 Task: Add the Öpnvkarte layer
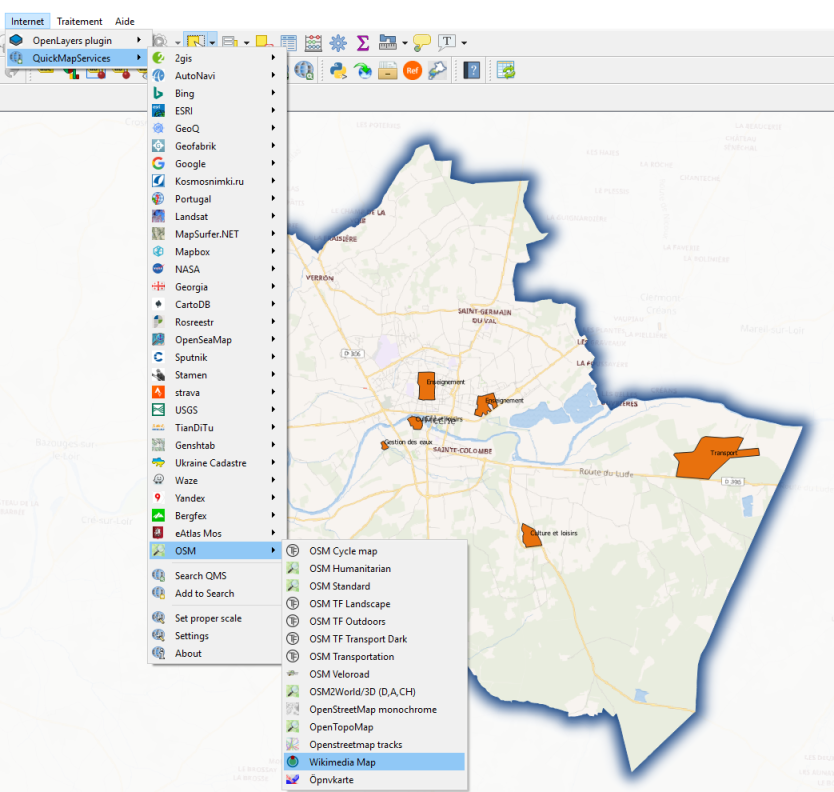[374, 780]
